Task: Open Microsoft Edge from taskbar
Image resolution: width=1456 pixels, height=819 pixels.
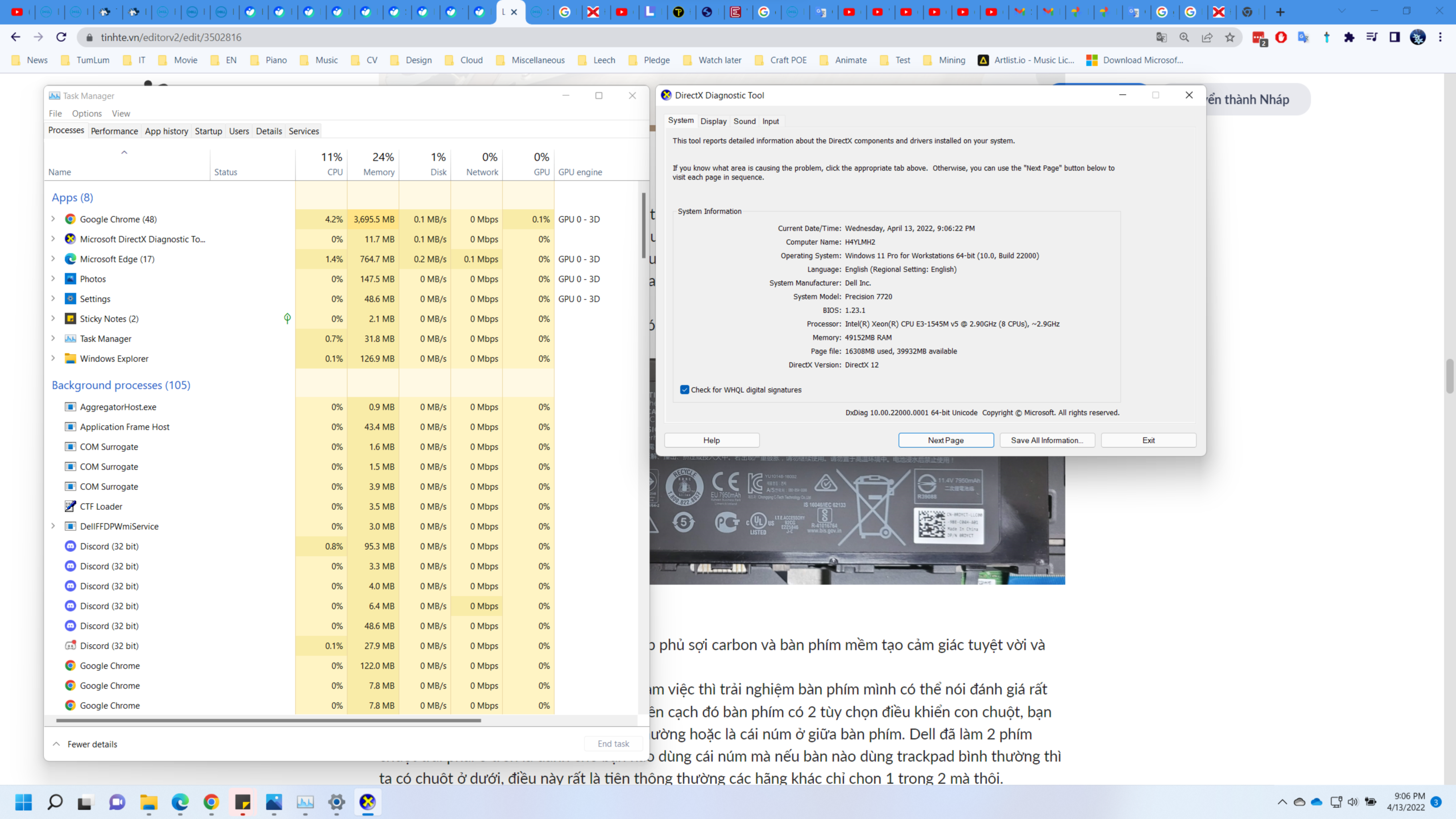Action: (180, 801)
